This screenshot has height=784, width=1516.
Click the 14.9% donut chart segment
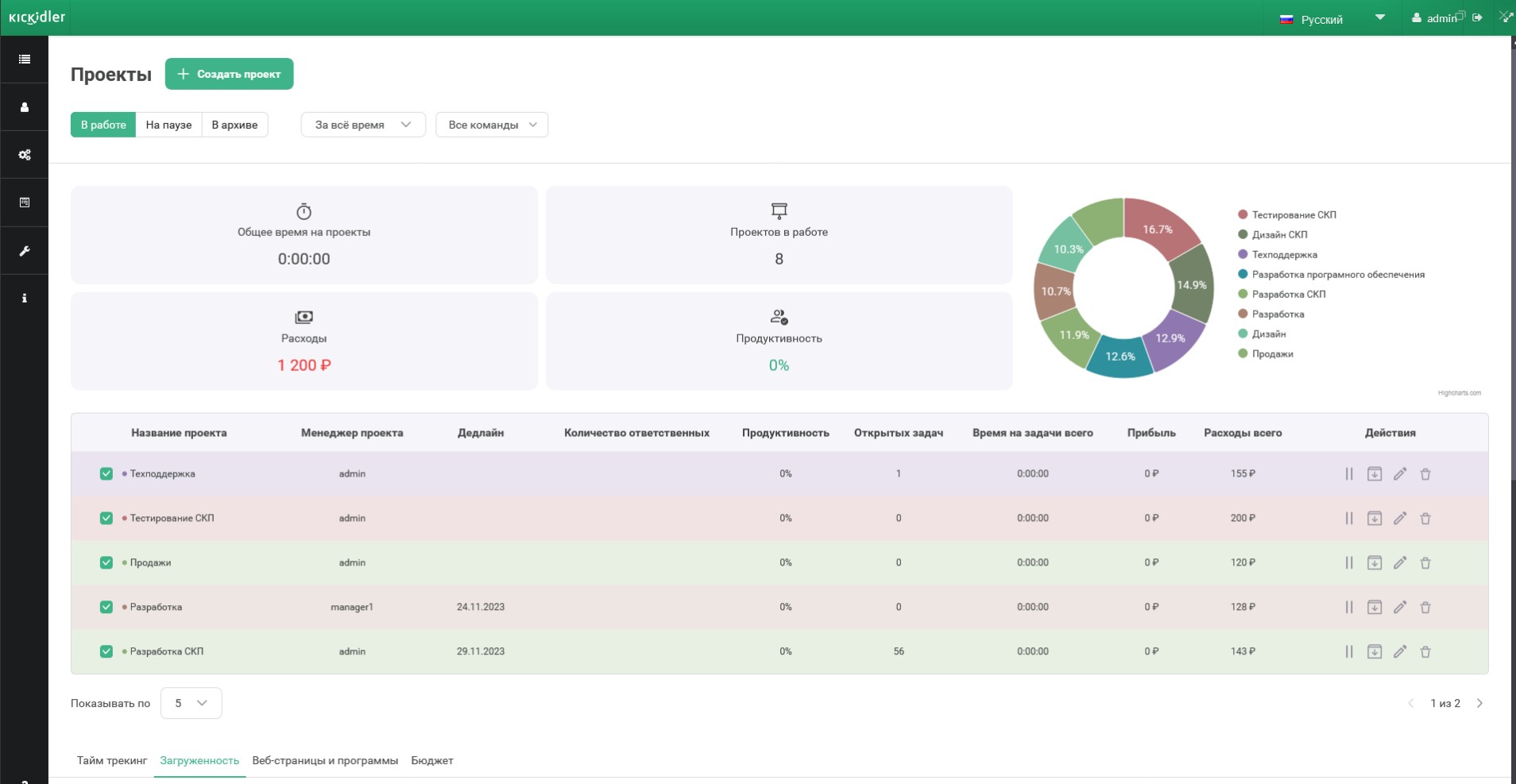click(x=1193, y=284)
